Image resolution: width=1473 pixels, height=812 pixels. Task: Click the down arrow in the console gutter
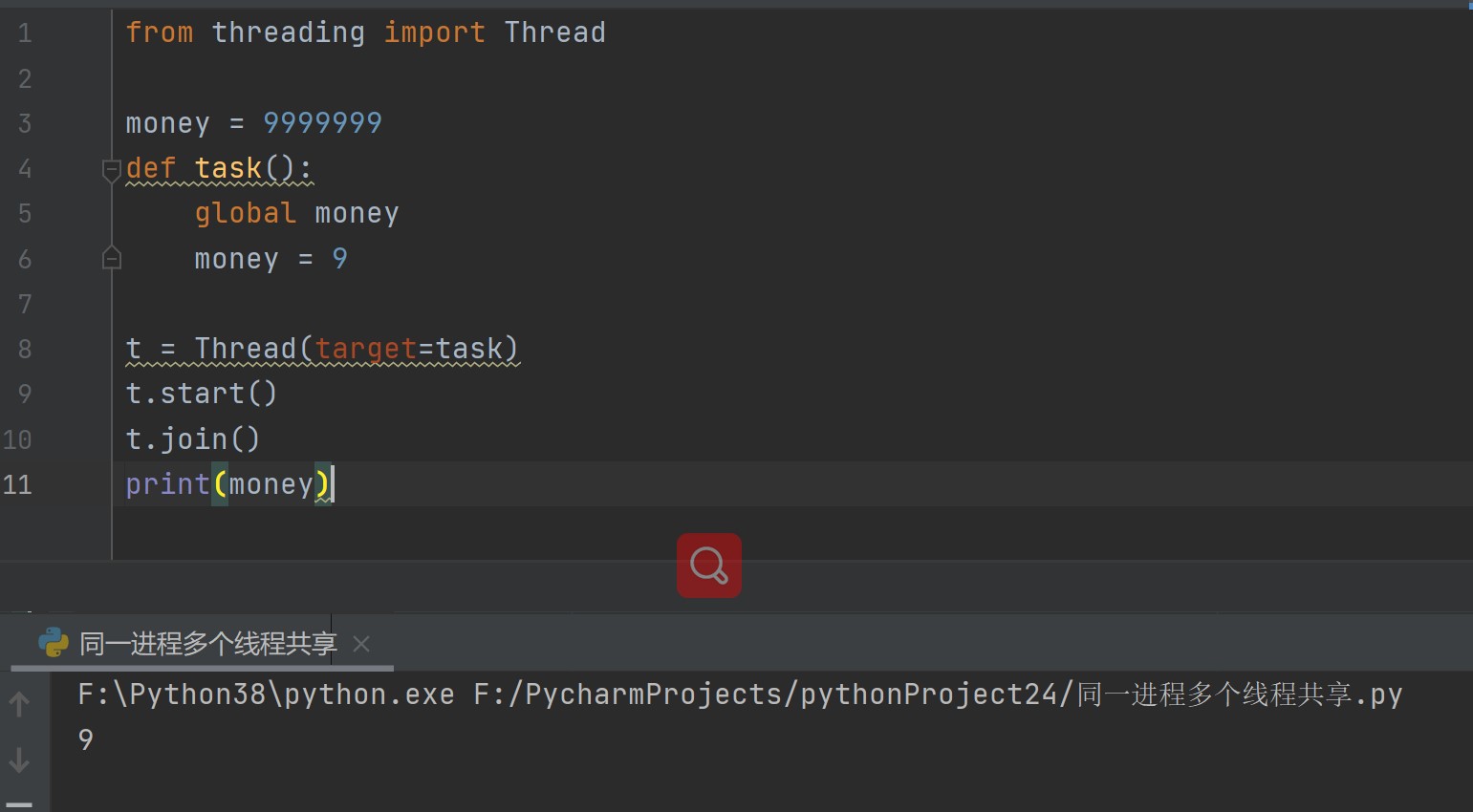(x=19, y=760)
